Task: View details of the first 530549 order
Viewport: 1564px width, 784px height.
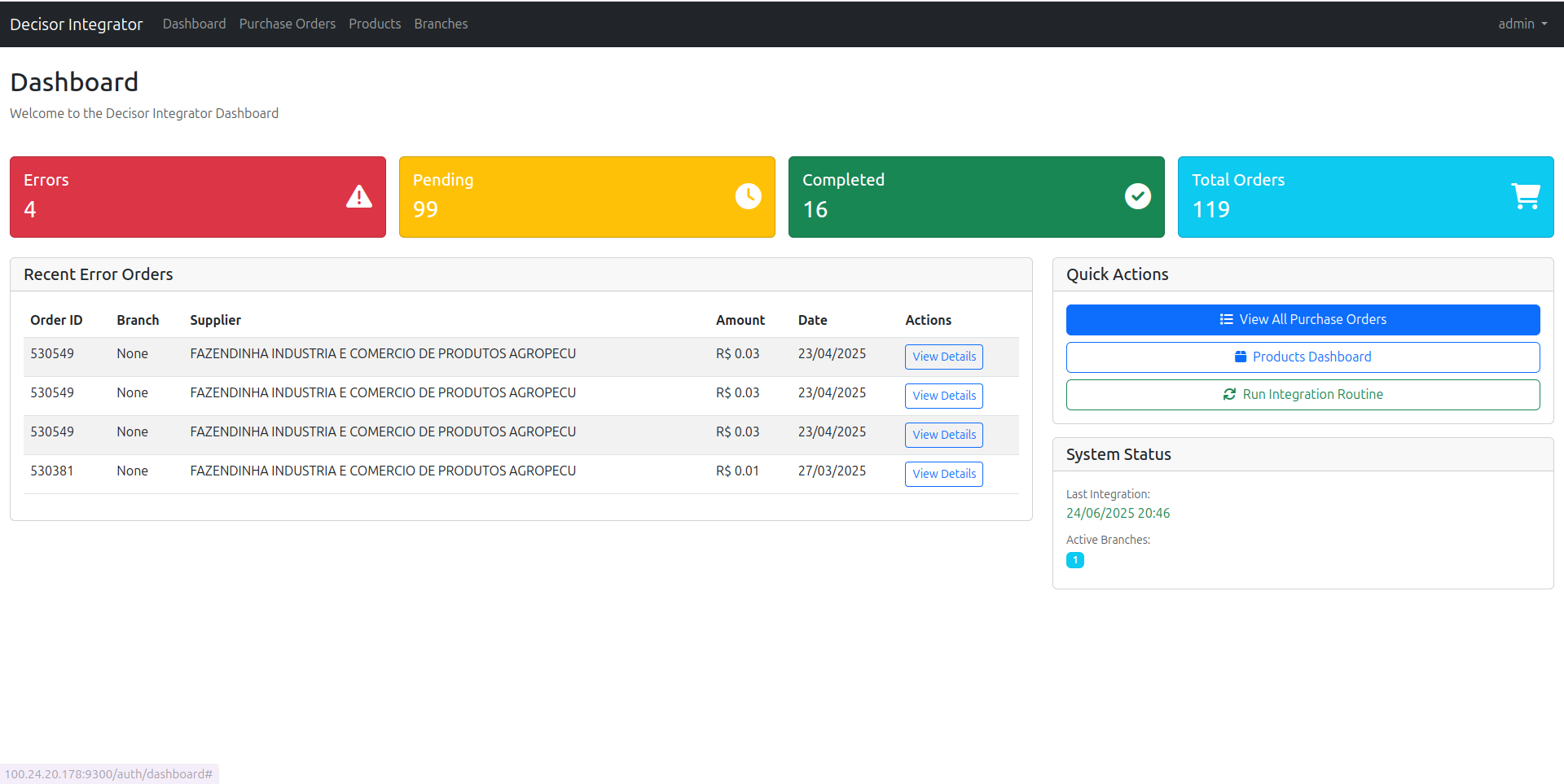Action: coord(943,357)
